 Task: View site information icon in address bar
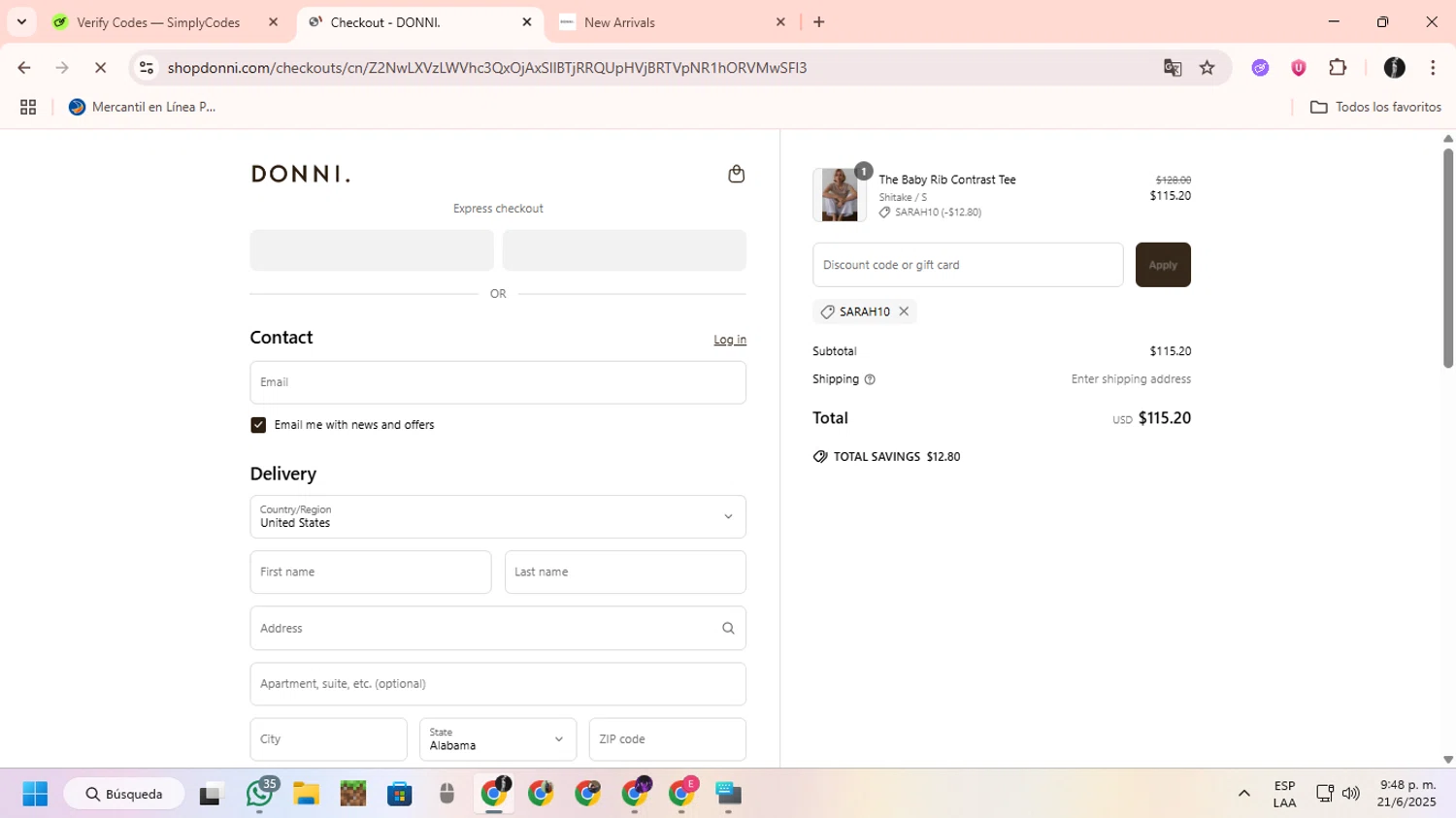click(147, 68)
